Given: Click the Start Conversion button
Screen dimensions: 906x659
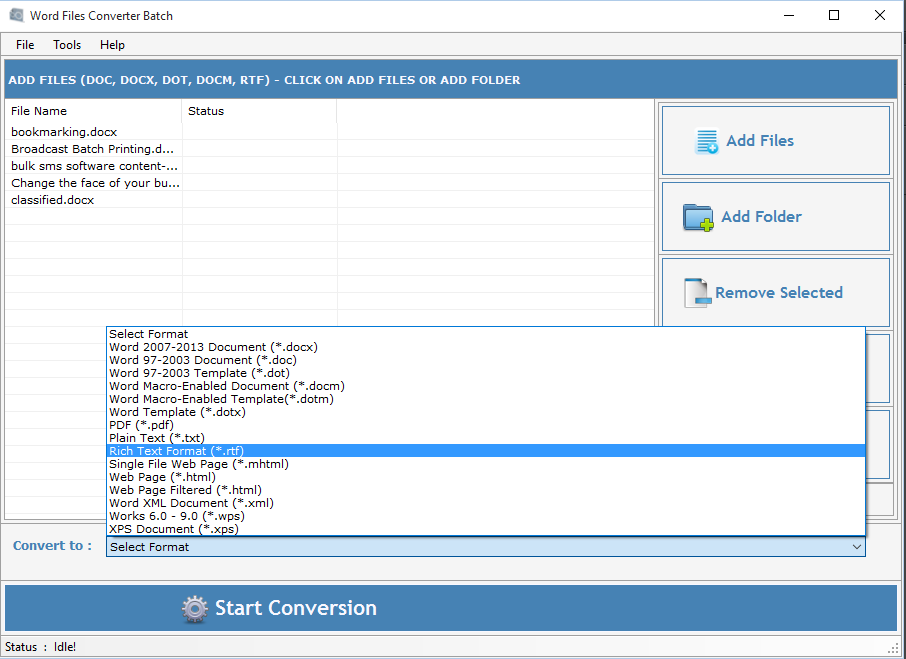Looking at the screenshot, I should point(451,608).
